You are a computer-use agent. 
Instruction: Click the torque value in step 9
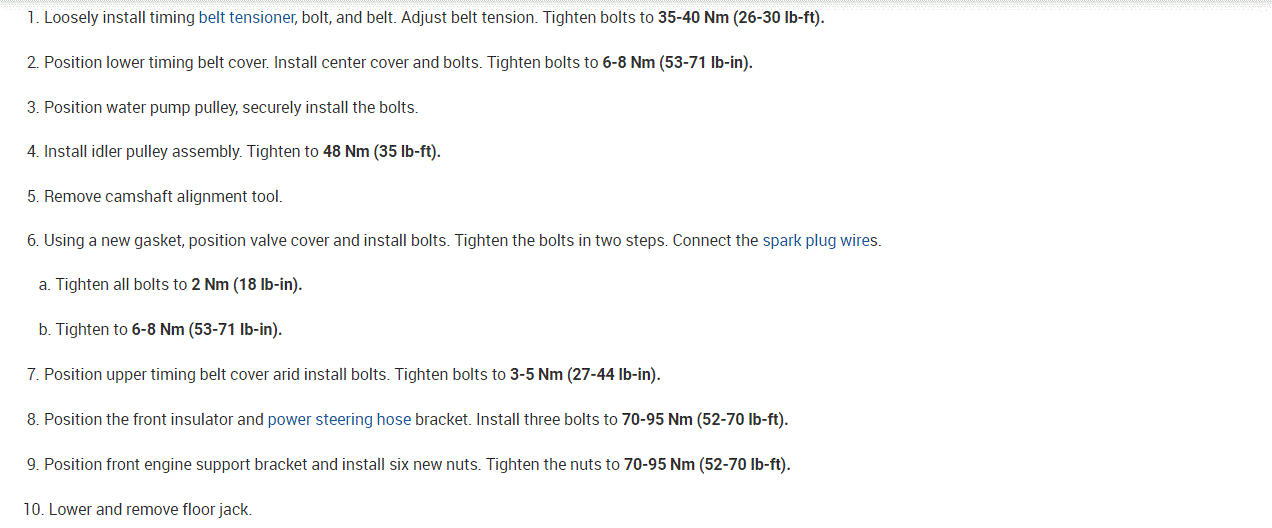707,465
